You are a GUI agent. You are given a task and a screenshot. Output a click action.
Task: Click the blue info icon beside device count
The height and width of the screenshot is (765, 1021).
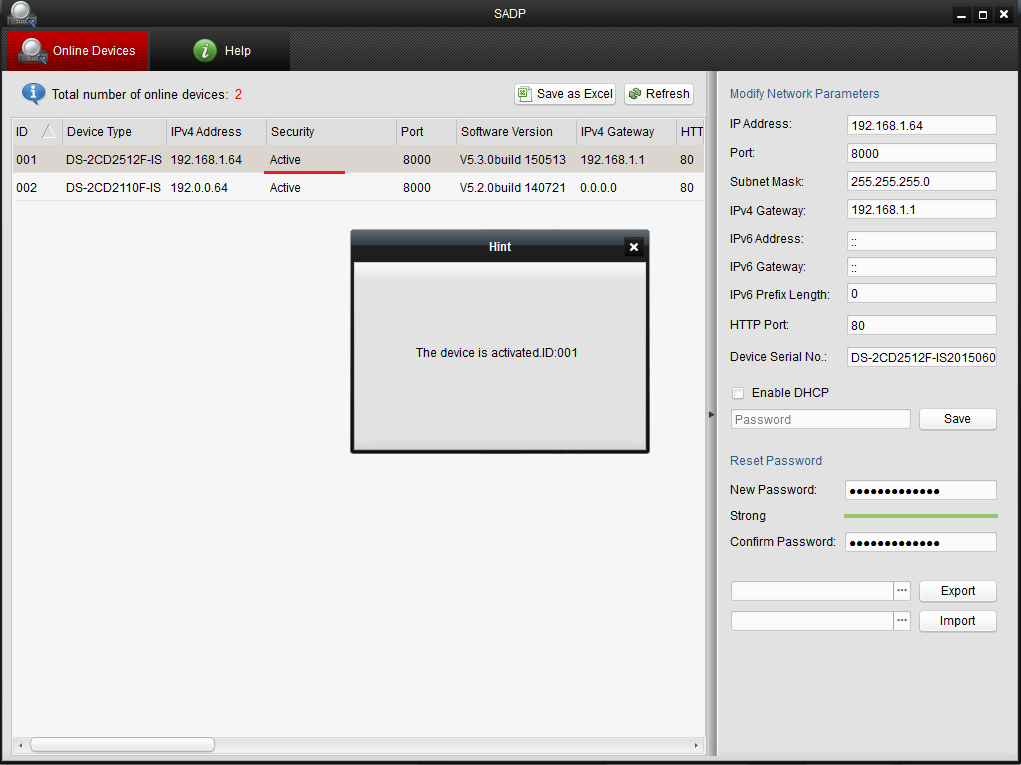tap(32, 93)
